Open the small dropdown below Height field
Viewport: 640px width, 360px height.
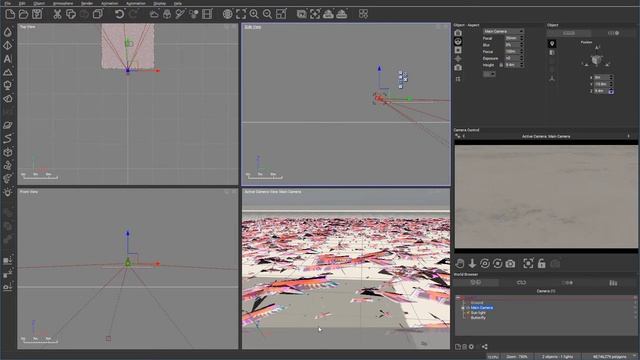(x=489, y=74)
